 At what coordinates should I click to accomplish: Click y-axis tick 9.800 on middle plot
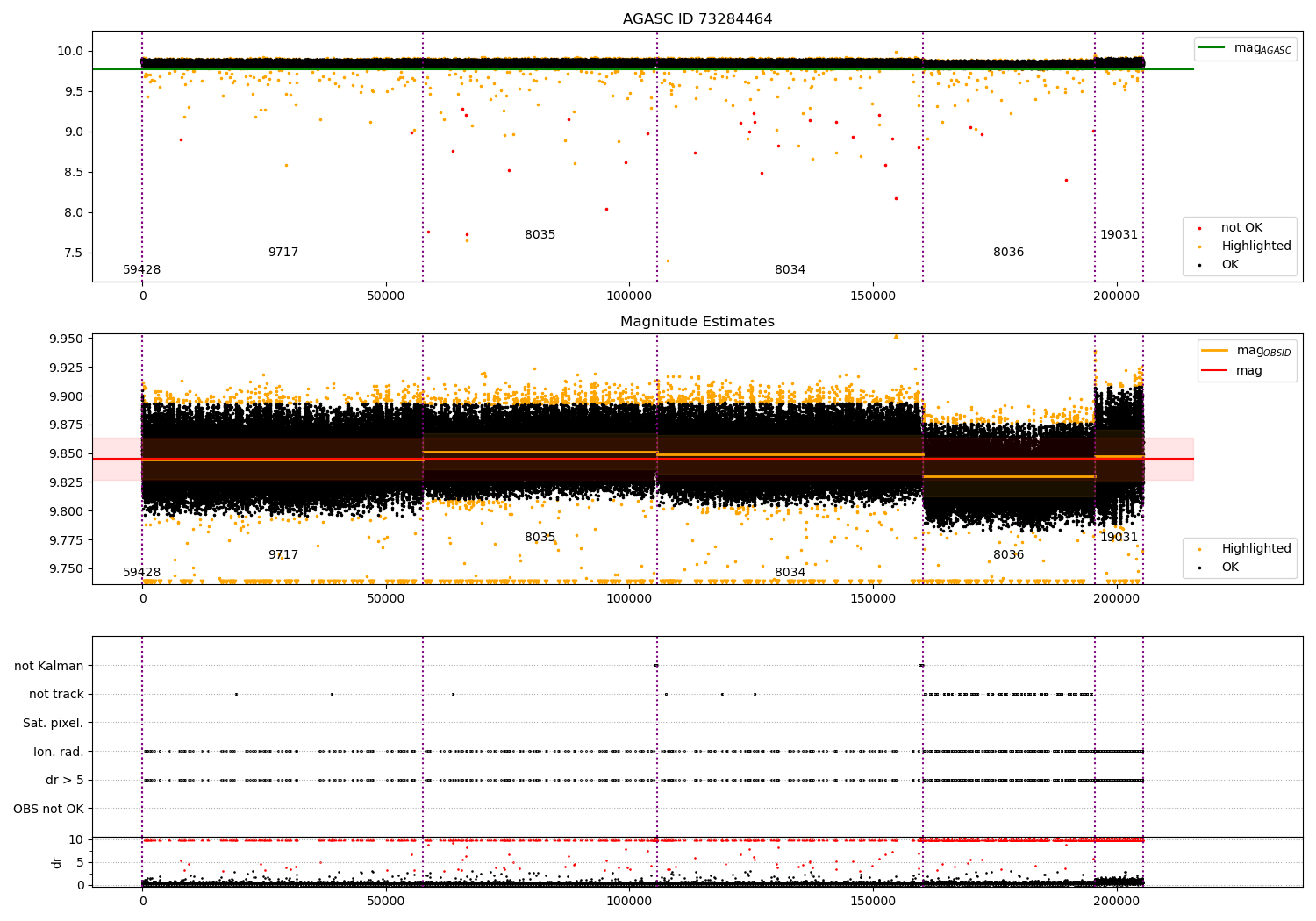67,512
